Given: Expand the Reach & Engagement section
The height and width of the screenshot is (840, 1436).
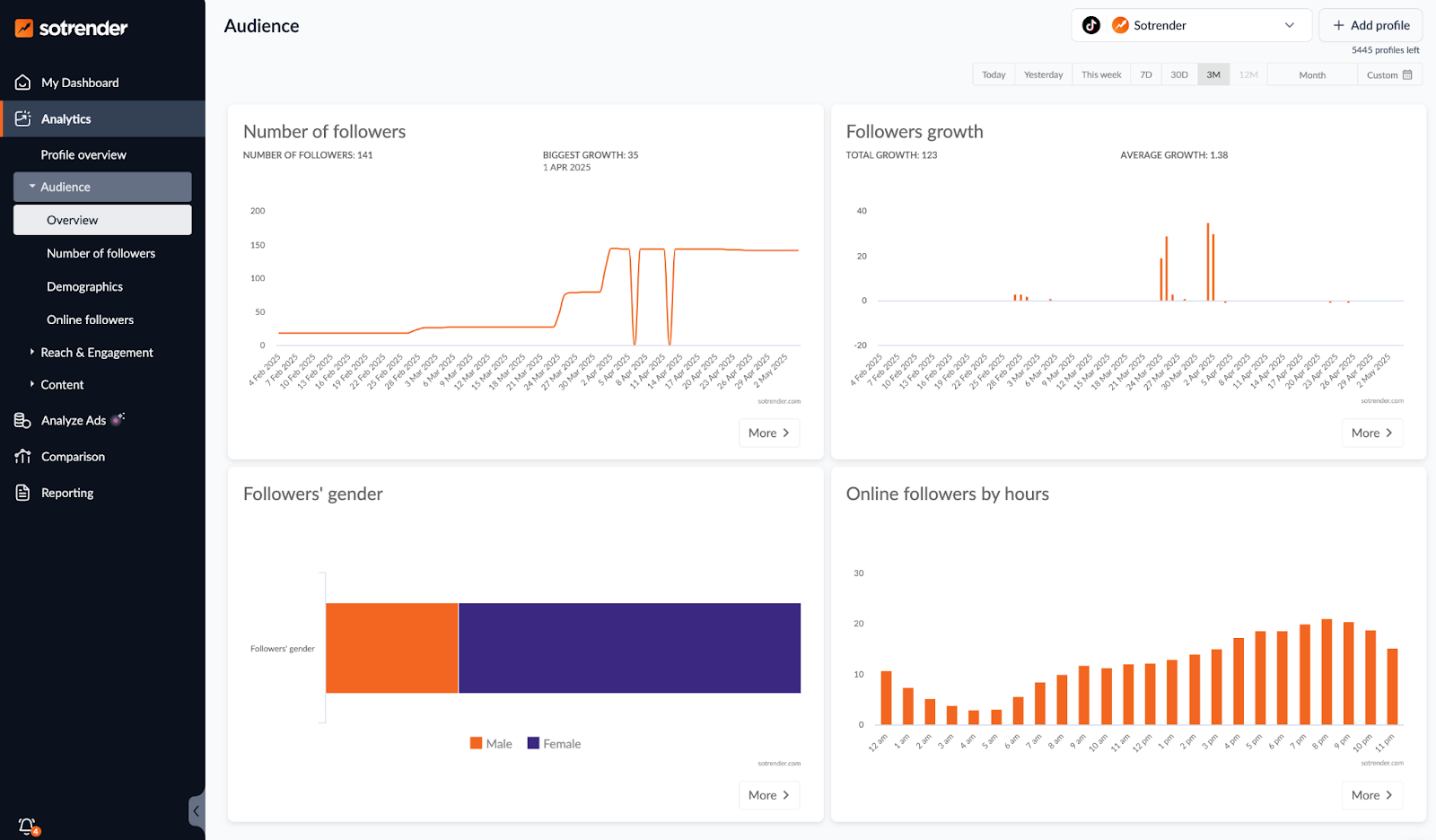Looking at the screenshot, I should [96, 353].
